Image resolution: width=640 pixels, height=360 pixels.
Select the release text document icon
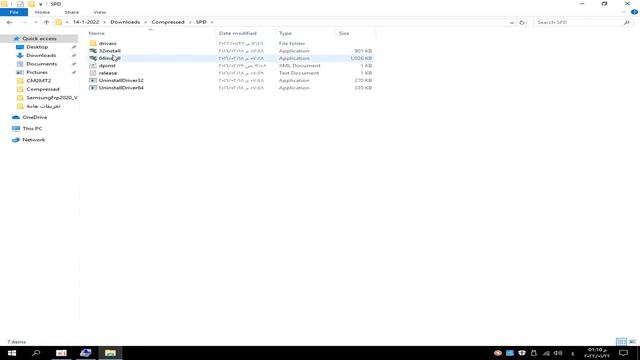coord(93,73)
